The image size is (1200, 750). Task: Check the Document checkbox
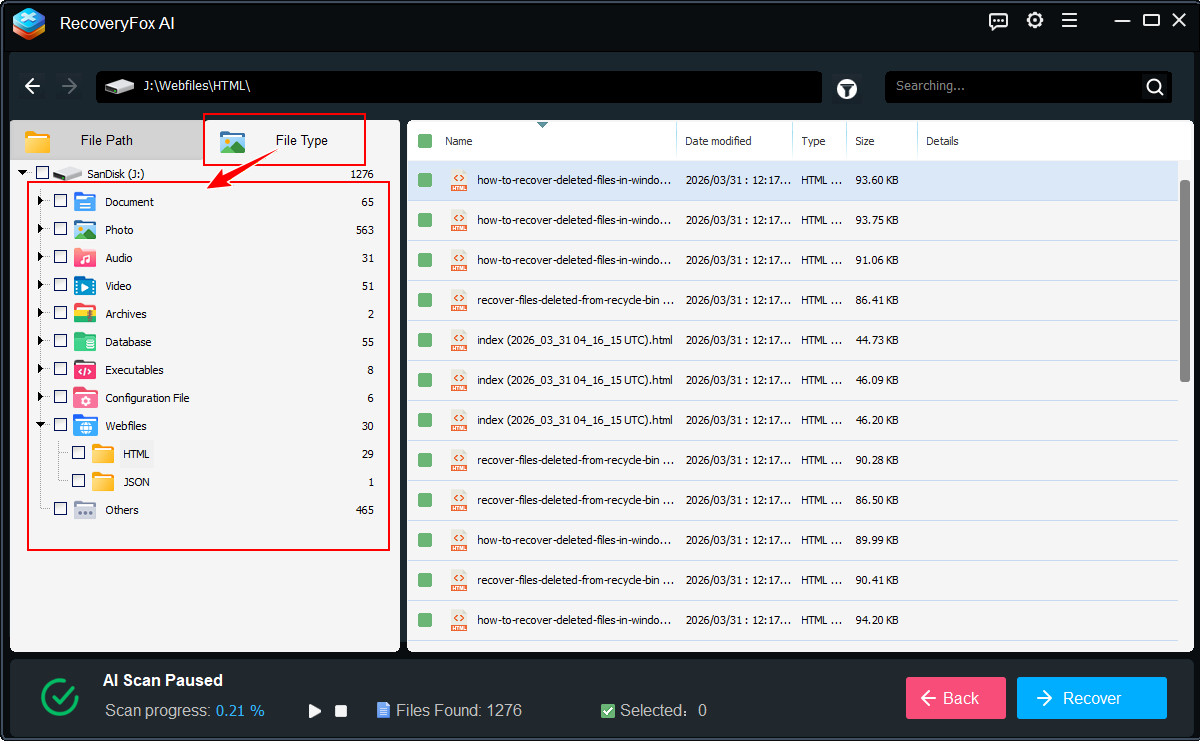click(60, 201)
